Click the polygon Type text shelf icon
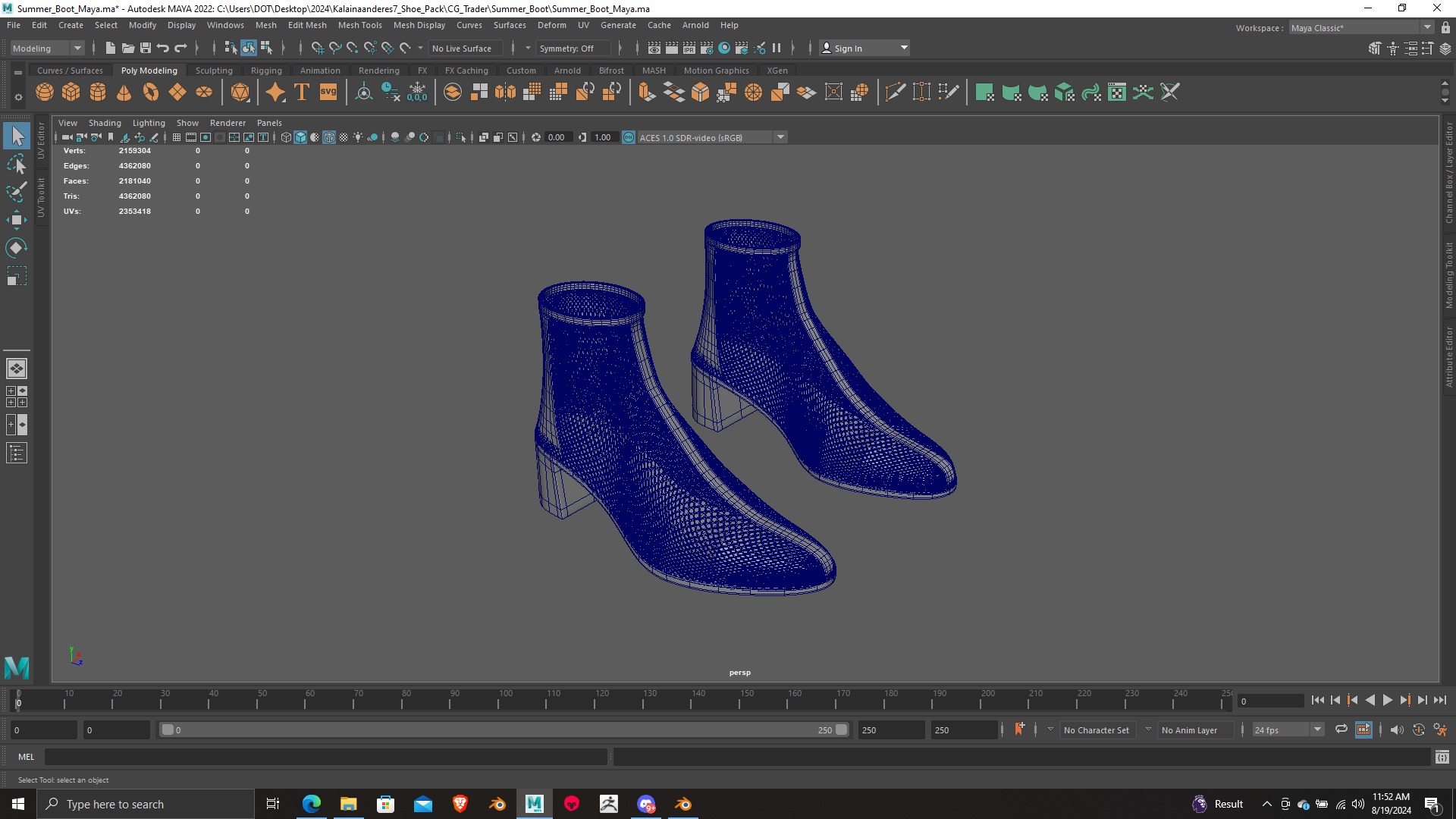Screen dimensions: 1456x819 [x=302, y=93]
